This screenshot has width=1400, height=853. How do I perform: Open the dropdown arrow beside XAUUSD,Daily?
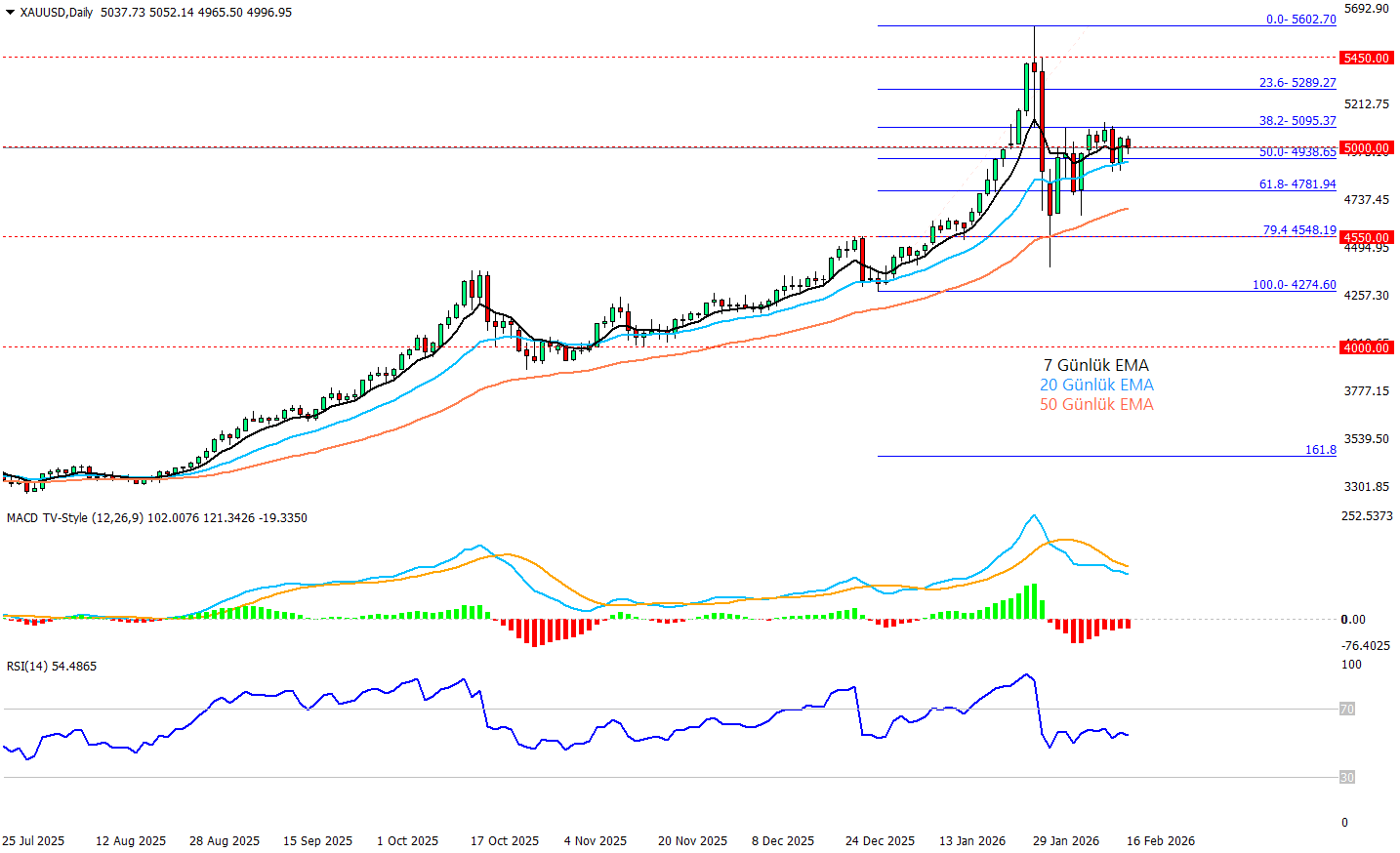11,13
